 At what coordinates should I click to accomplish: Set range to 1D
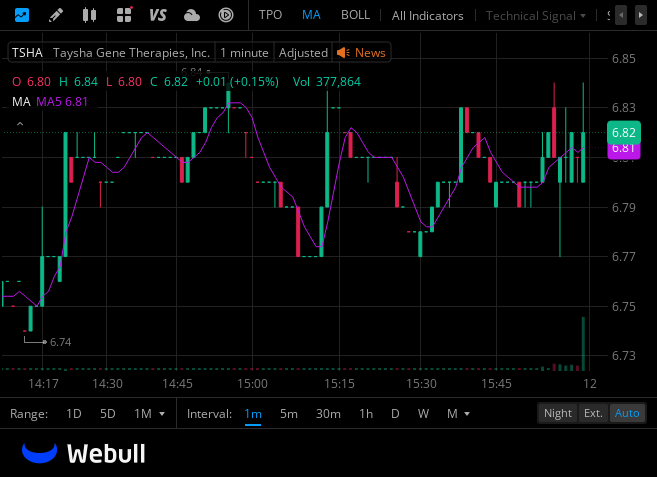pyautogui.click(x=74, y=414)
